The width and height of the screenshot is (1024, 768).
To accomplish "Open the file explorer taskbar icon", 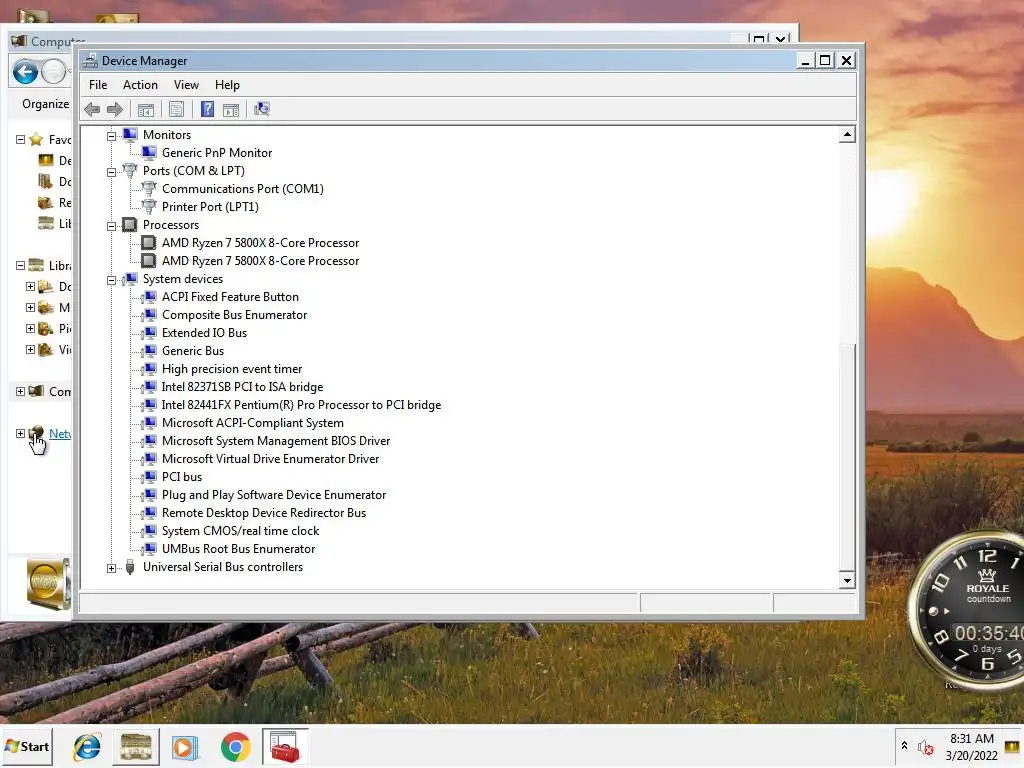I will click(x=136, y=746).
